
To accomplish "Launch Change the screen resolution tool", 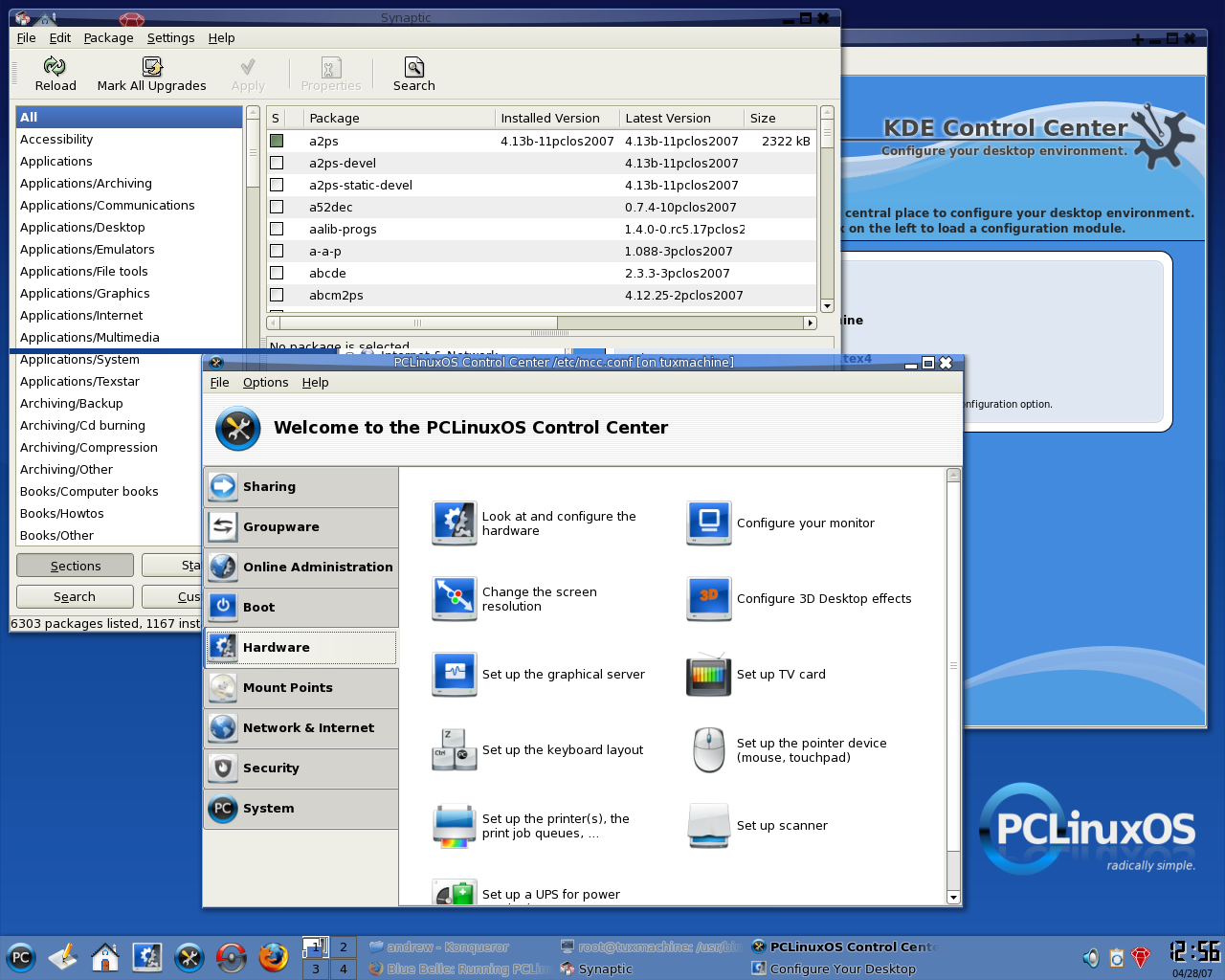I will tap(515, 599).
